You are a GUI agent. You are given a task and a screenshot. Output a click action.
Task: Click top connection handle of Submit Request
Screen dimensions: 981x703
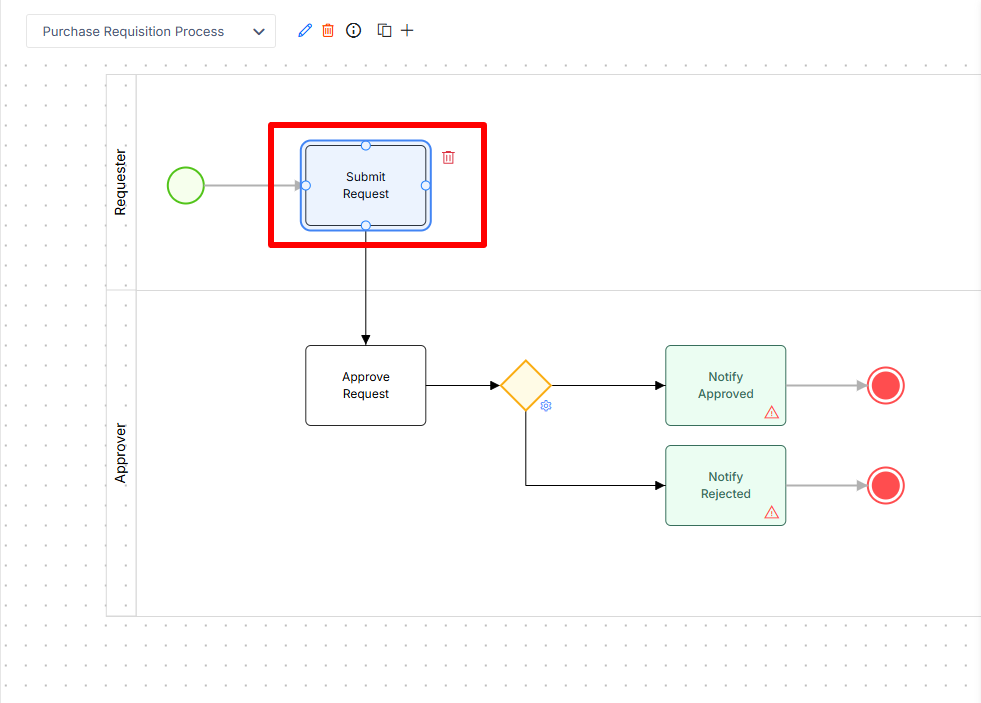(366, 146)
